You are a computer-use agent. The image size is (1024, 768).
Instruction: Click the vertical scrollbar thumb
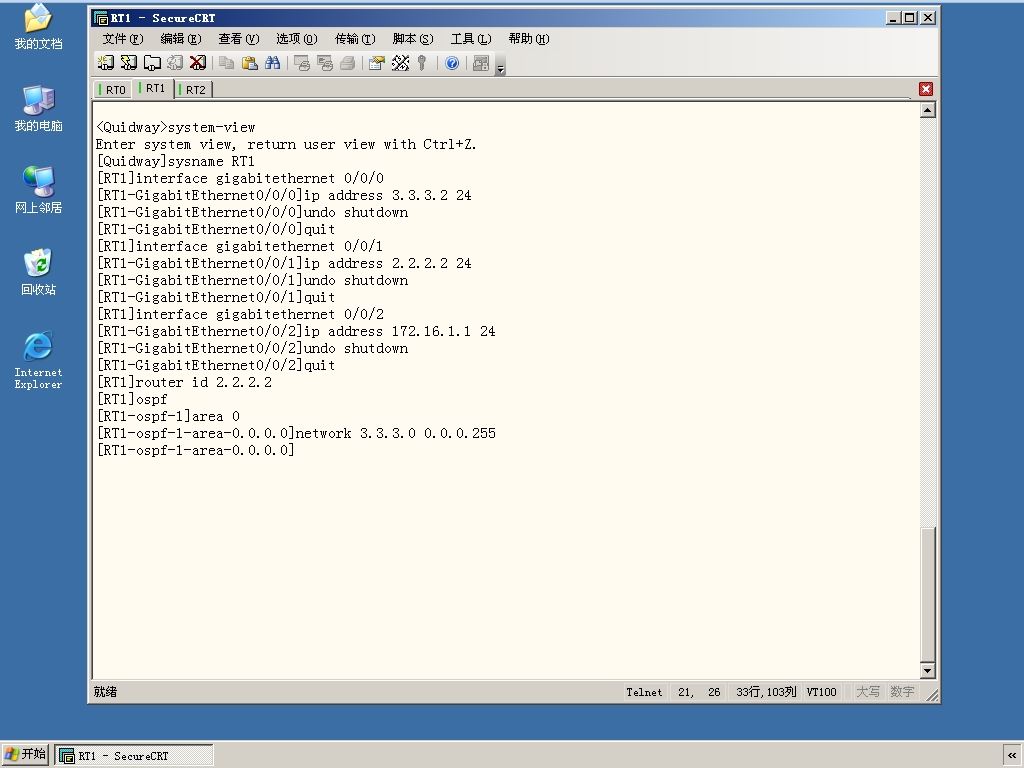coord(927,594)
